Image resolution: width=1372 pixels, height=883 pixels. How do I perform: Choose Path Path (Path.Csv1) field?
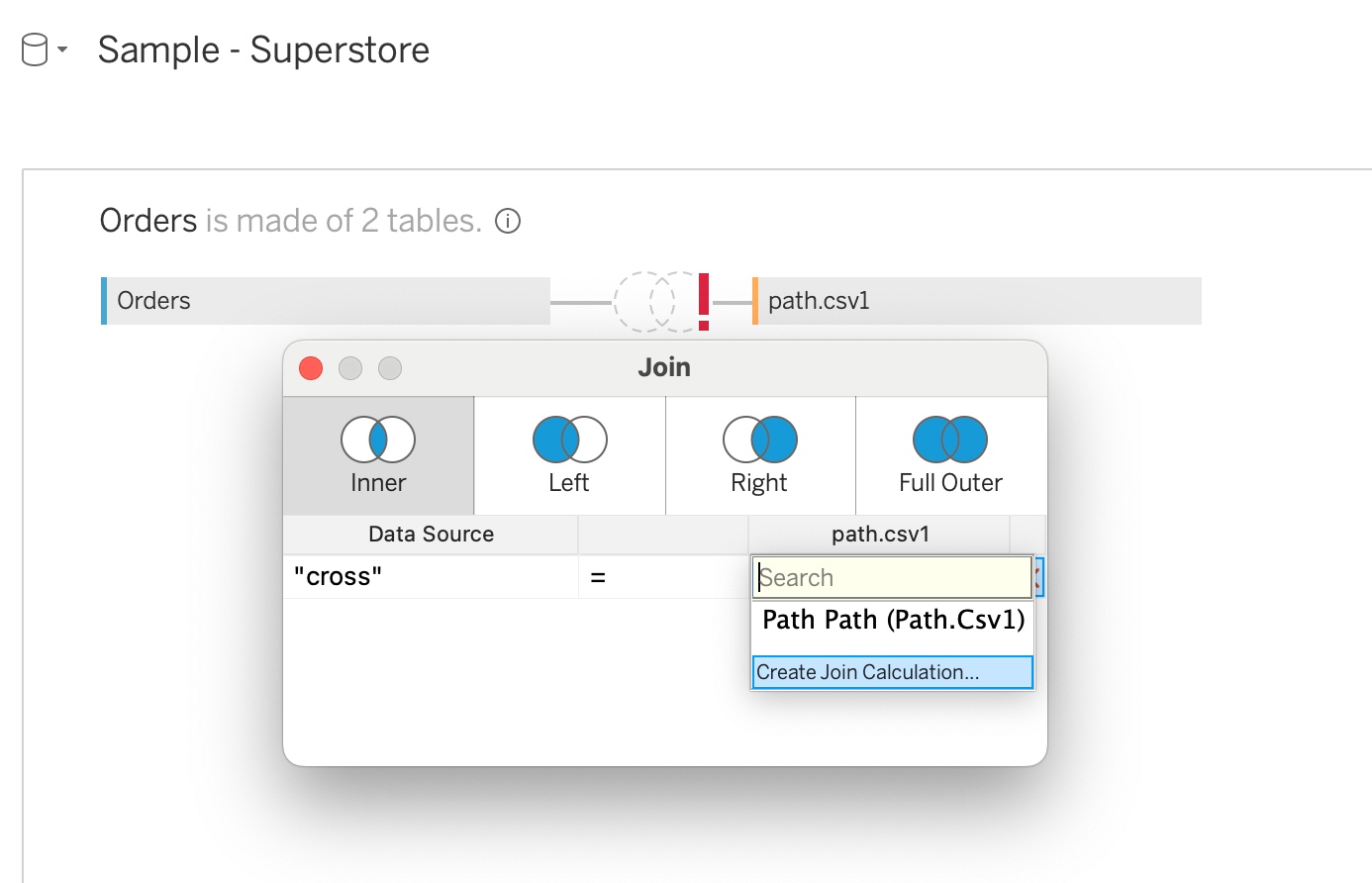(893, 621)
